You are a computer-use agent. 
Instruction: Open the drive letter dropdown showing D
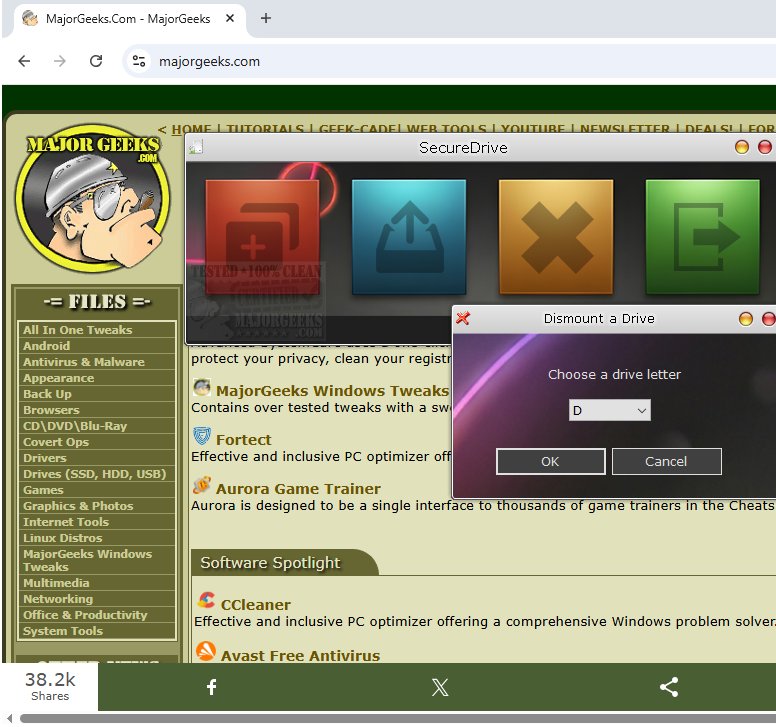point(610,410)
